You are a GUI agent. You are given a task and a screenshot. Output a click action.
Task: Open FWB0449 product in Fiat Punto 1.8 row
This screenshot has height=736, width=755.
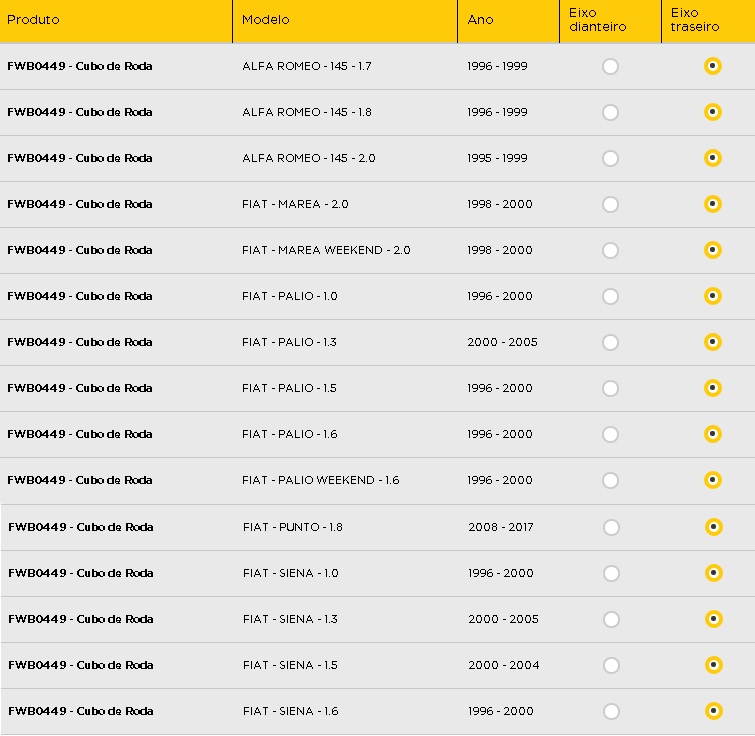tap(81, 527)
